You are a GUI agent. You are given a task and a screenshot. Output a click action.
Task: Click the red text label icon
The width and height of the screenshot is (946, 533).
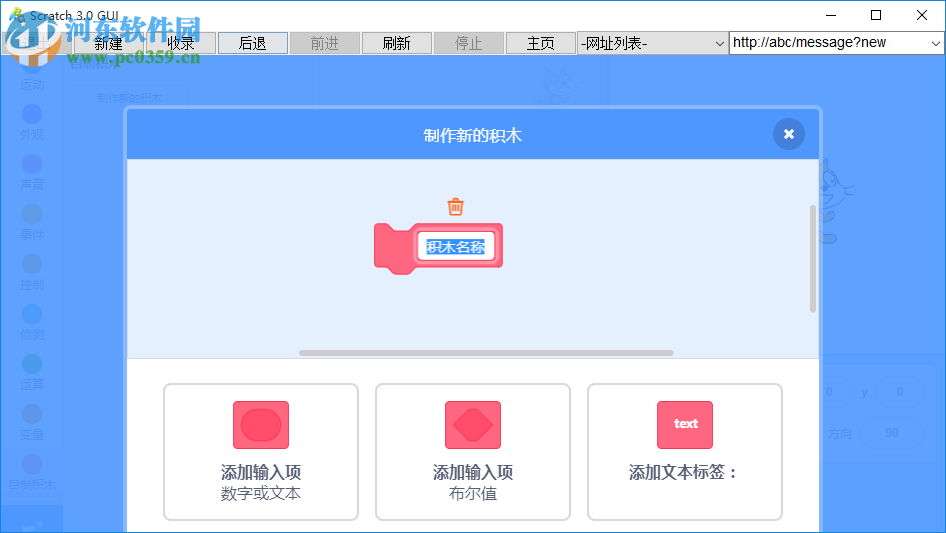685,425
